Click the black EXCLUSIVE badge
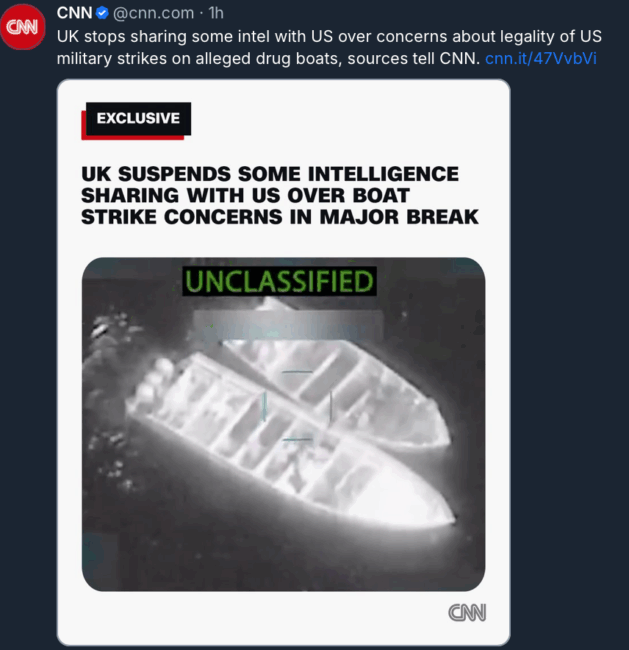 tap(138, 118)
